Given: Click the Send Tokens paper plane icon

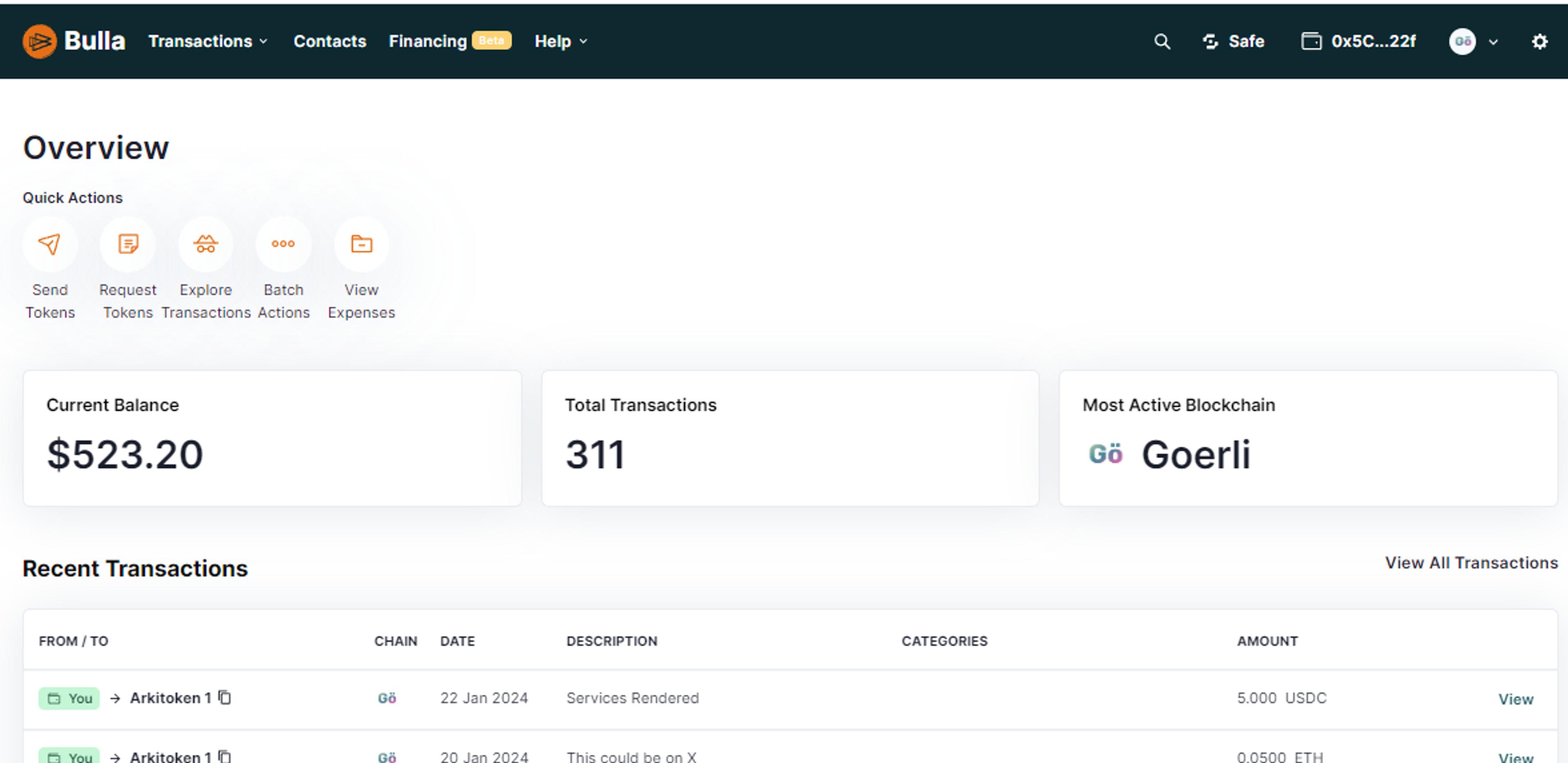Looking at the screenshot, I should coord(50,244).
